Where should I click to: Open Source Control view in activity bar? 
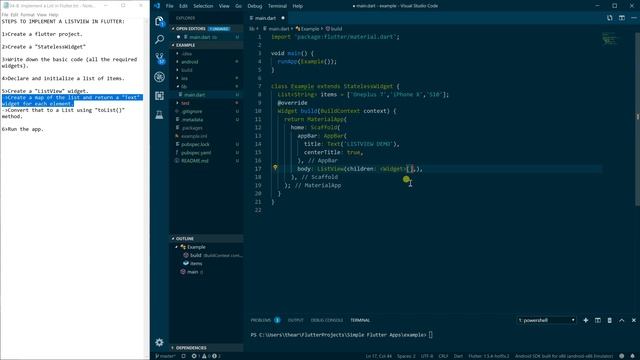click(x=160, y=58)
